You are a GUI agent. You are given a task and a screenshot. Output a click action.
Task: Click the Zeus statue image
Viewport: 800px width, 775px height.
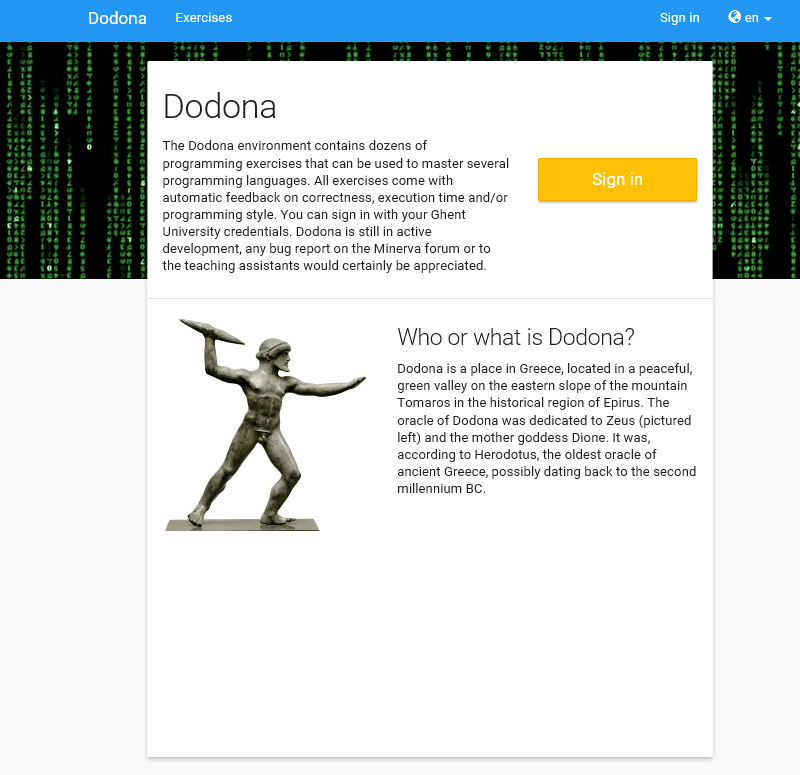click(265, 425)
